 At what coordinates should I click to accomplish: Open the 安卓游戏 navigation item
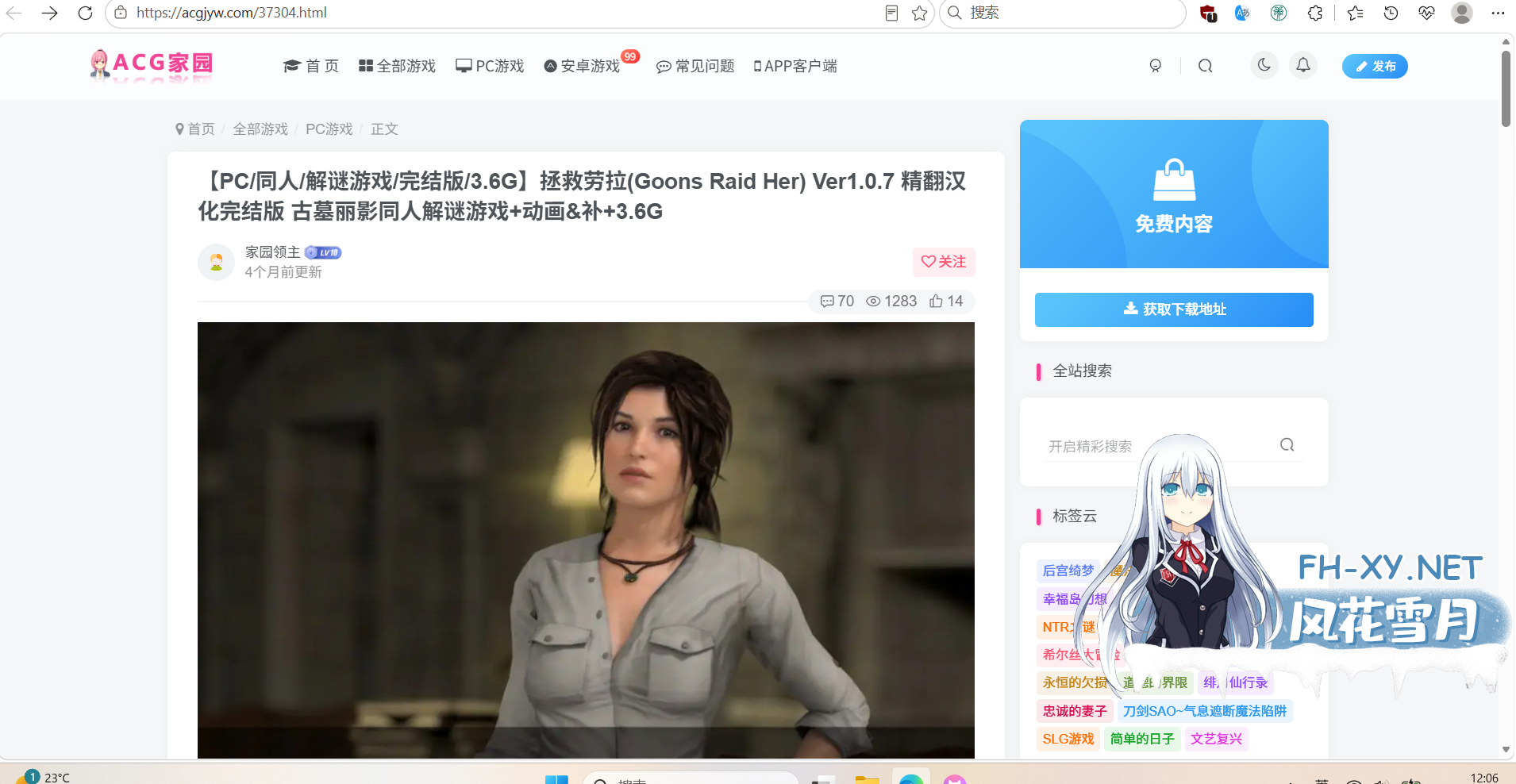(582, 66)
